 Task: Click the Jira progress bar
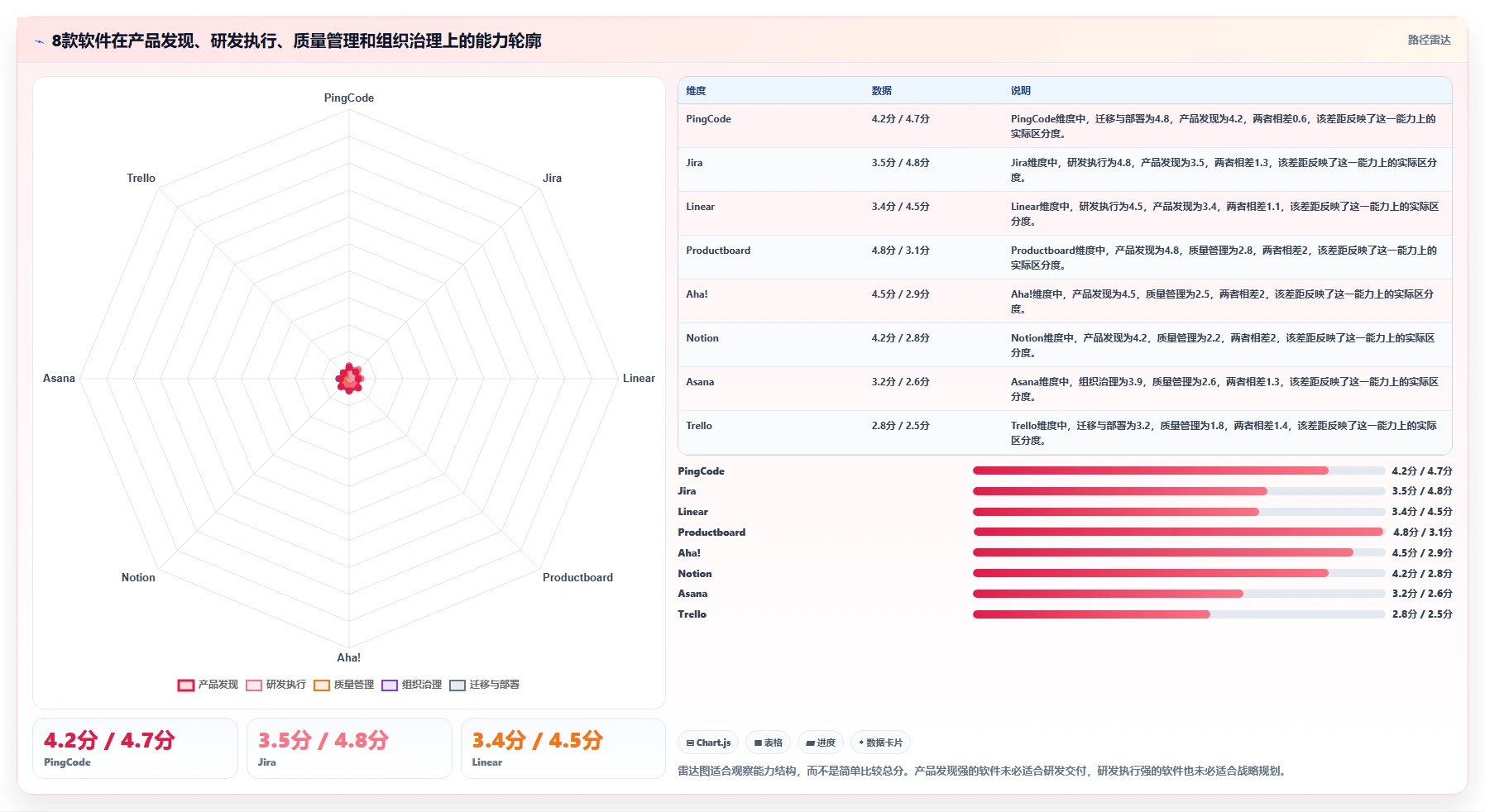pos(1179,491)
